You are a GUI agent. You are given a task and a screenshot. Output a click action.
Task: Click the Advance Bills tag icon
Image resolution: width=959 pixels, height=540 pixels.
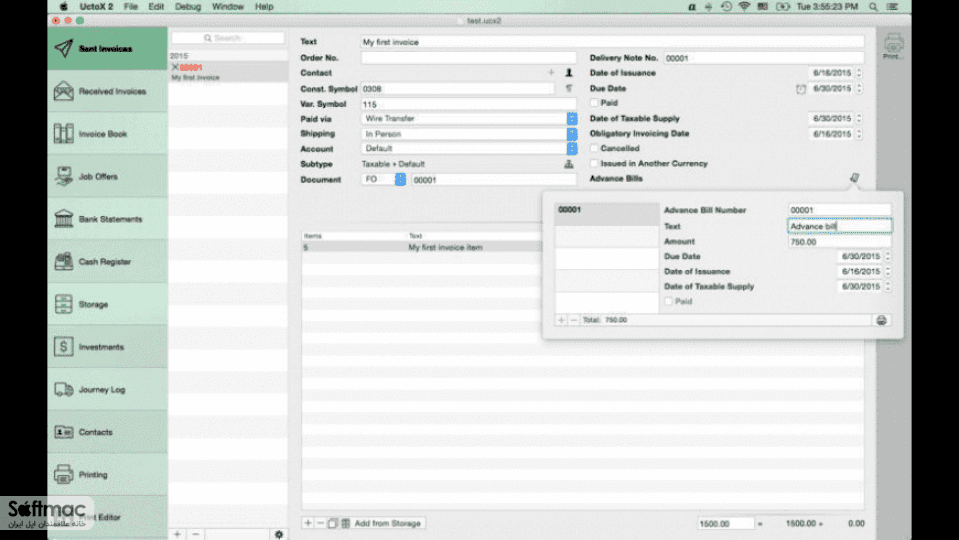click(854, 178)
